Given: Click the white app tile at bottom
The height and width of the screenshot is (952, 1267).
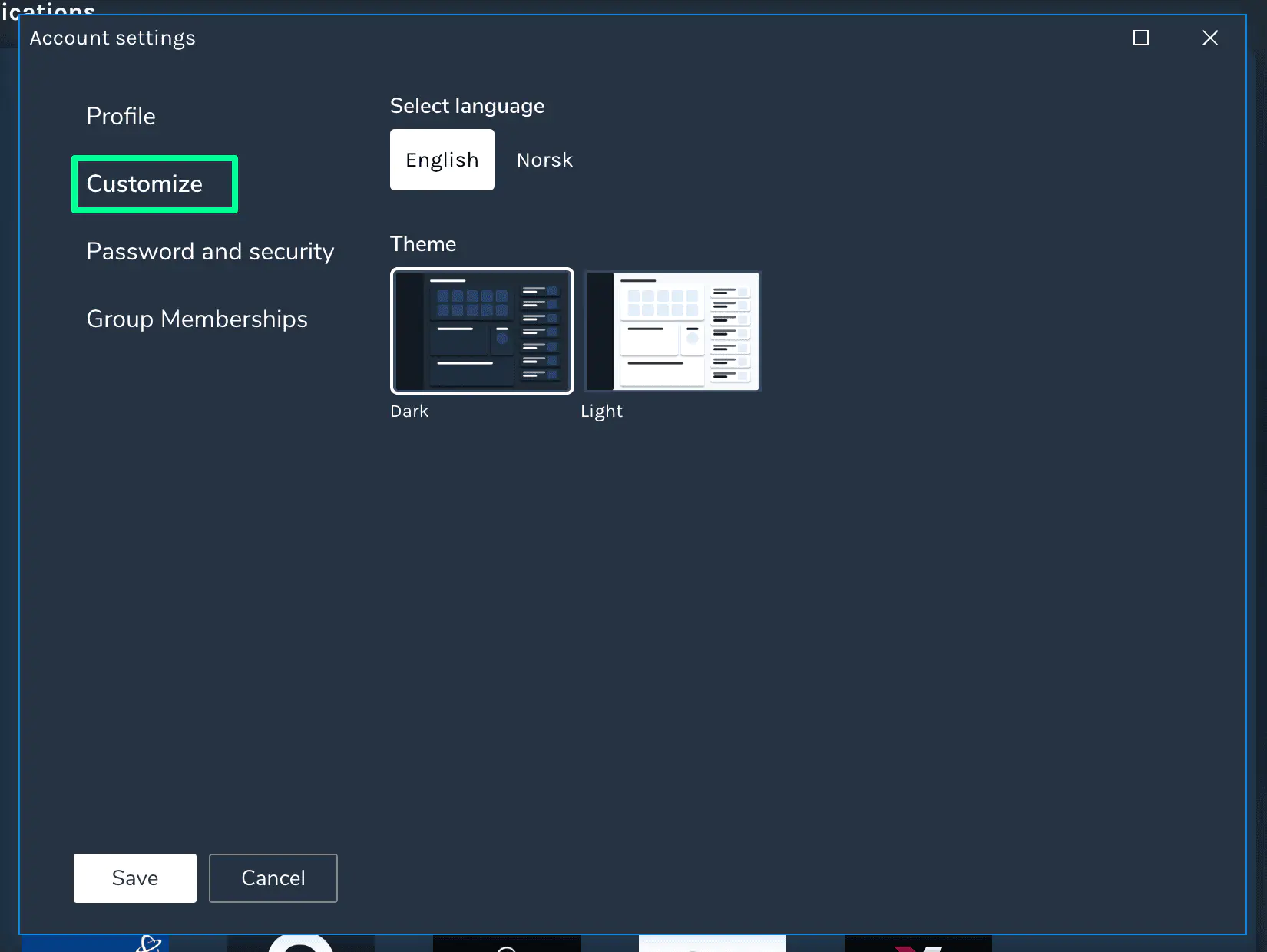Looking at the screenshot, I should [712, 944].
